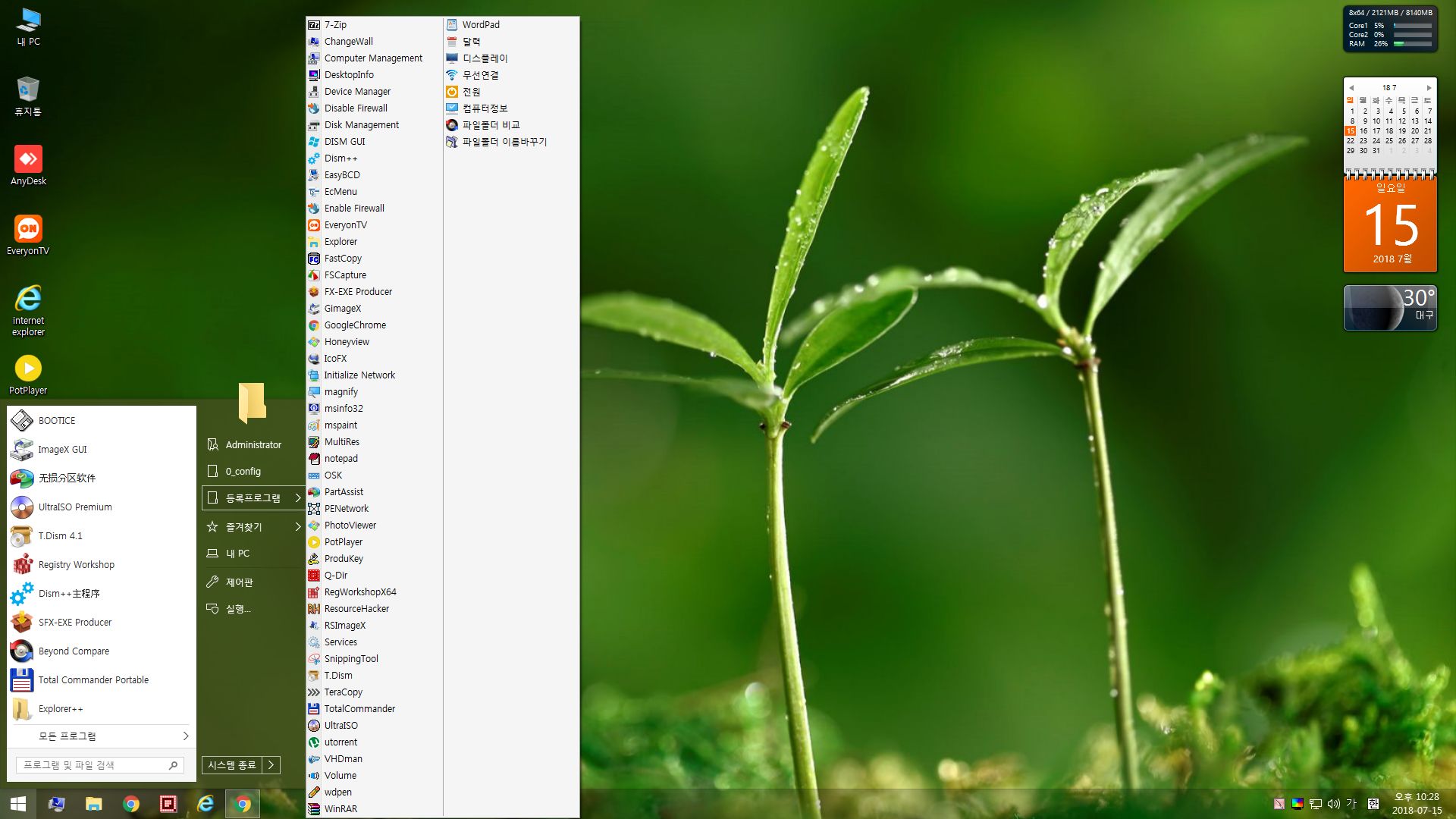Select WinRAR in the program list
1456x819 pixels.
pos(374,809)
